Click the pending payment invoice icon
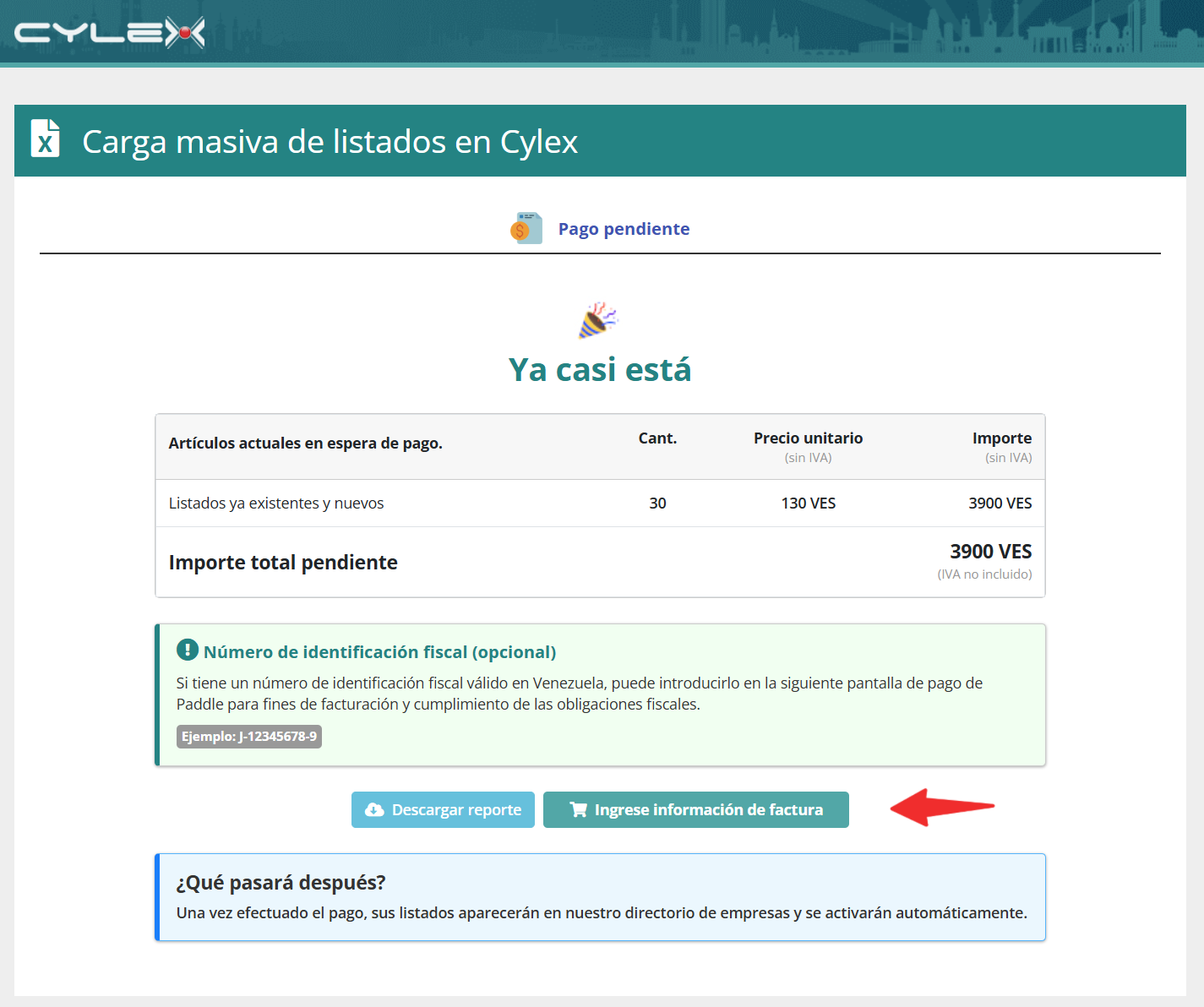 point(526,228)
